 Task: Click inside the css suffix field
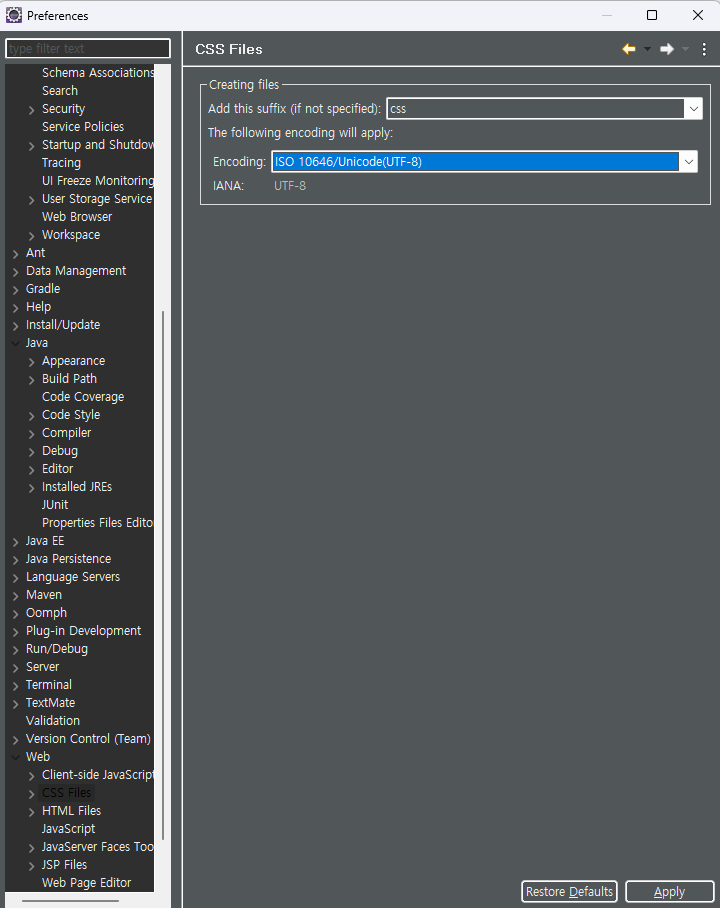[x=535, y=109]
